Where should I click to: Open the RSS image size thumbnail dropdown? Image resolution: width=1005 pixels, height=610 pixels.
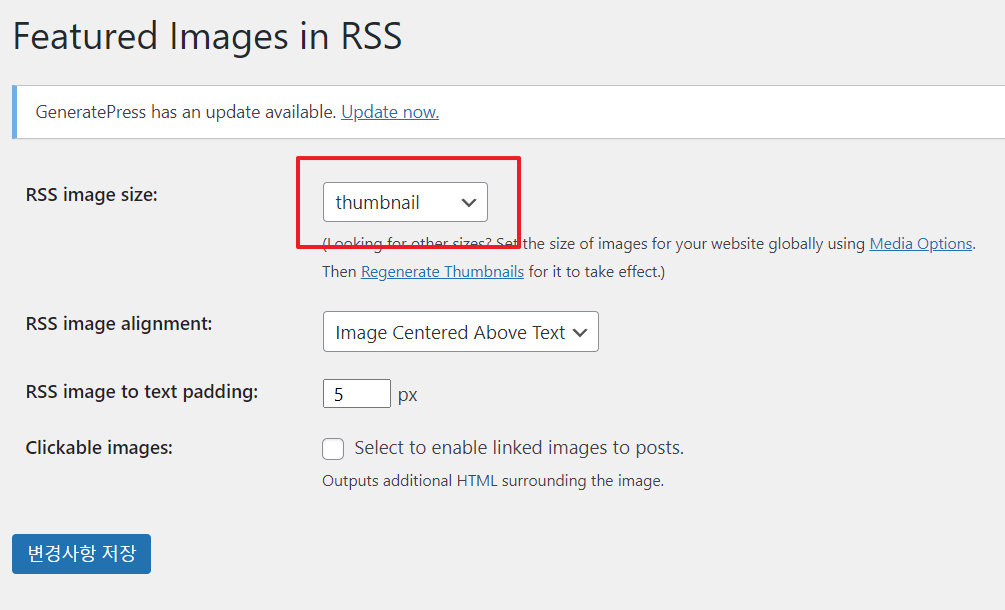coord(405,202)
